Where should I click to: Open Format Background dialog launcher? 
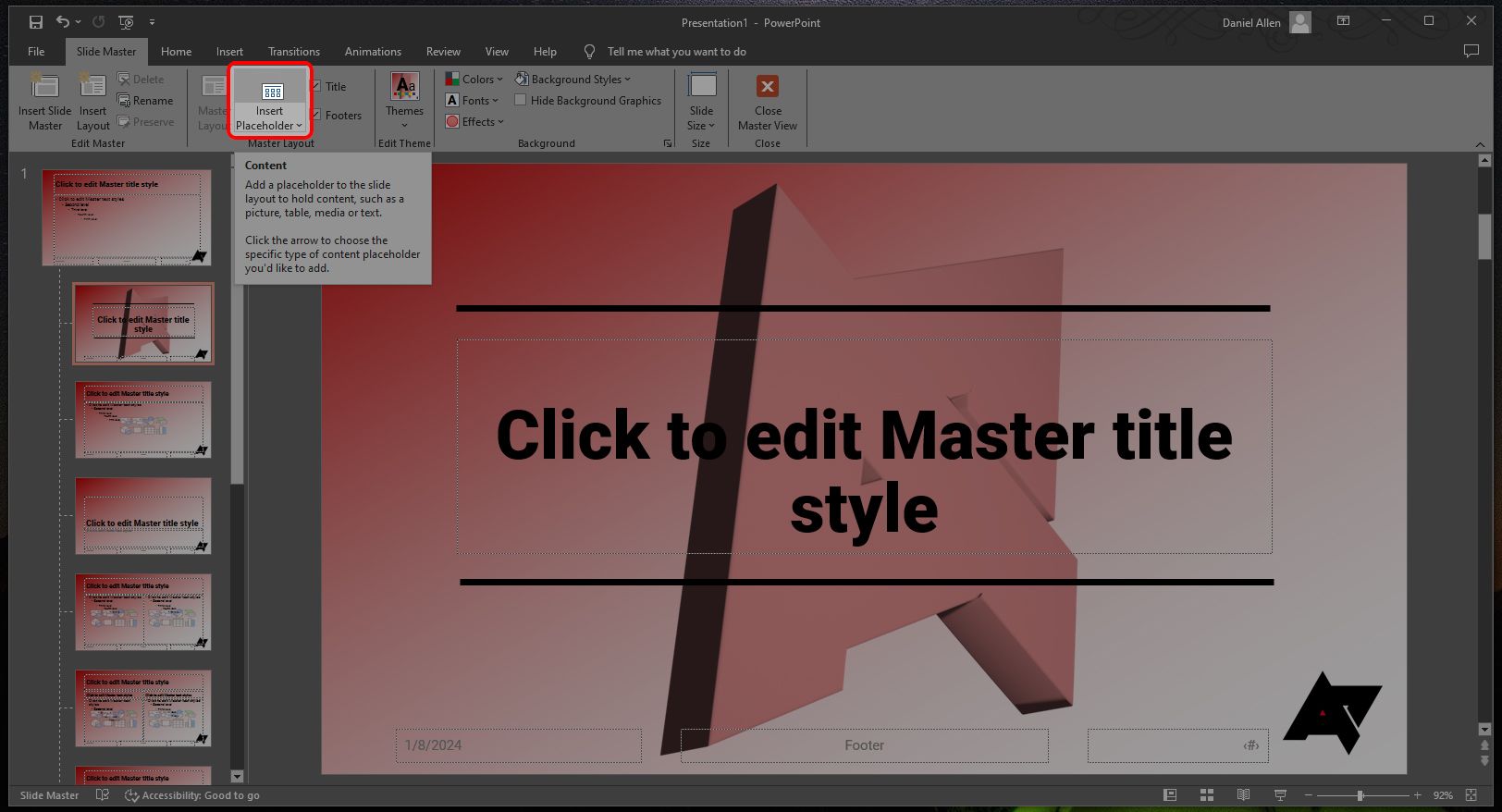click(668, 143)
